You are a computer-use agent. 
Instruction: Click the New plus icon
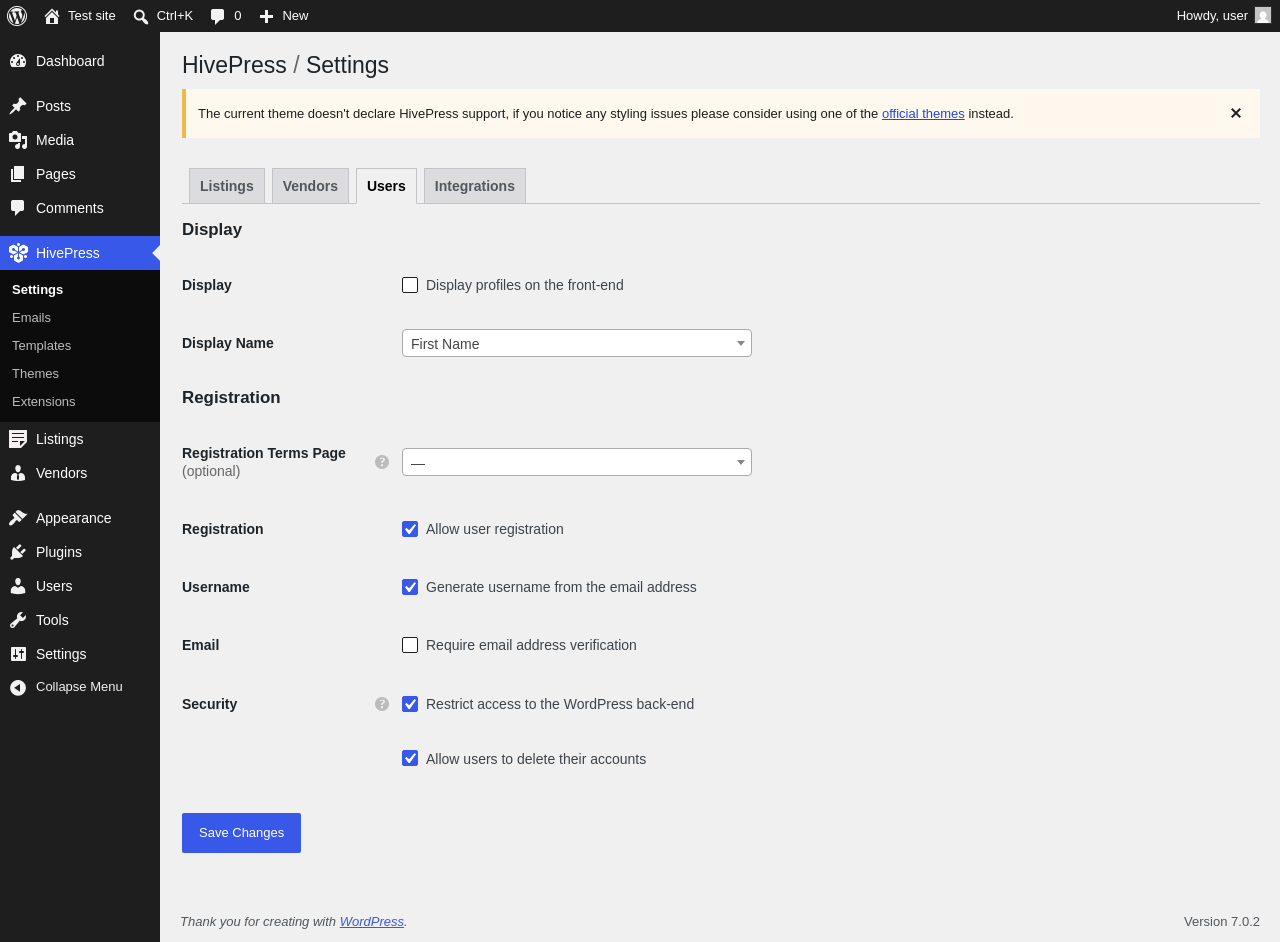(266, 16)
